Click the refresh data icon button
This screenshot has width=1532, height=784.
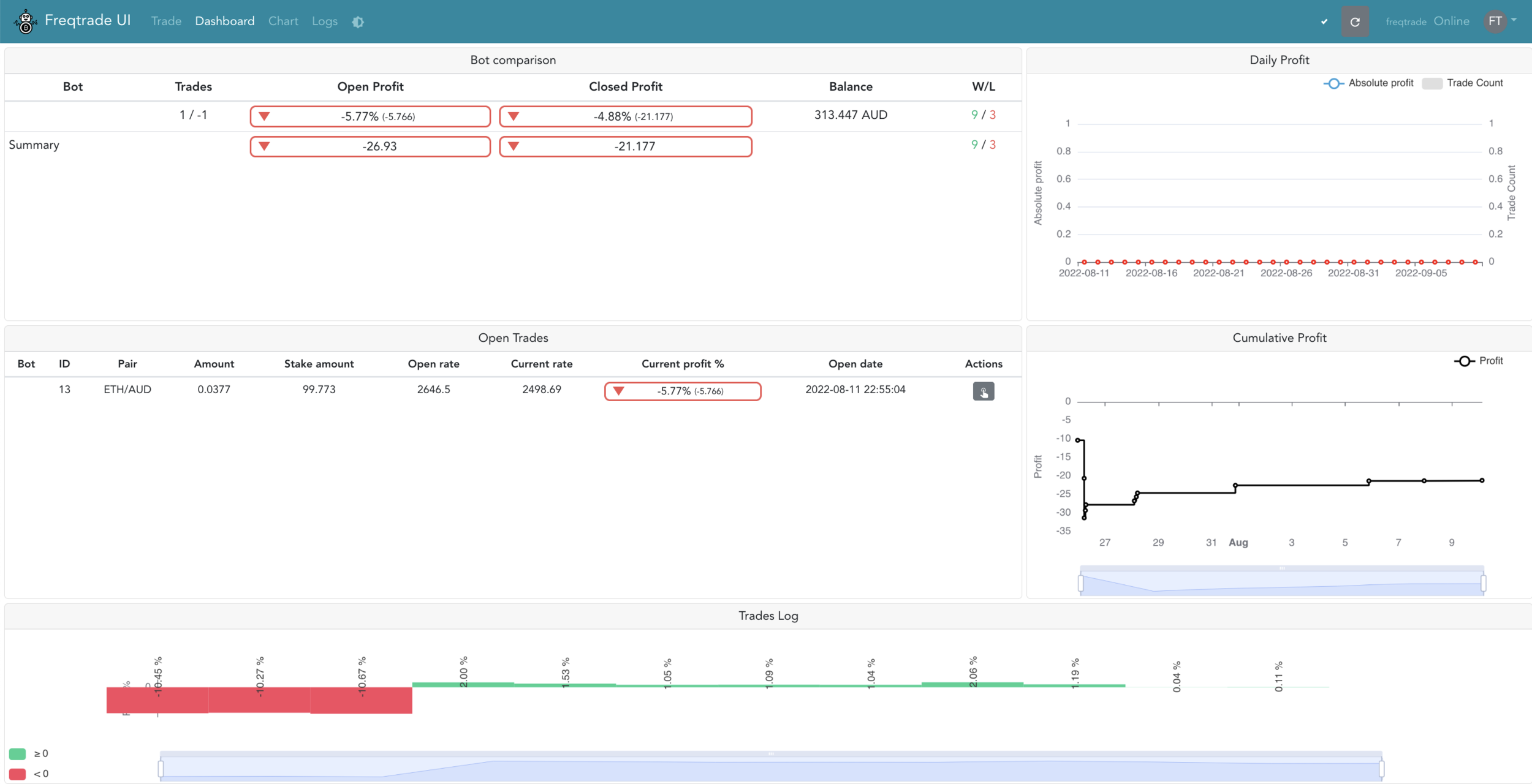(x=1355, y=22)
